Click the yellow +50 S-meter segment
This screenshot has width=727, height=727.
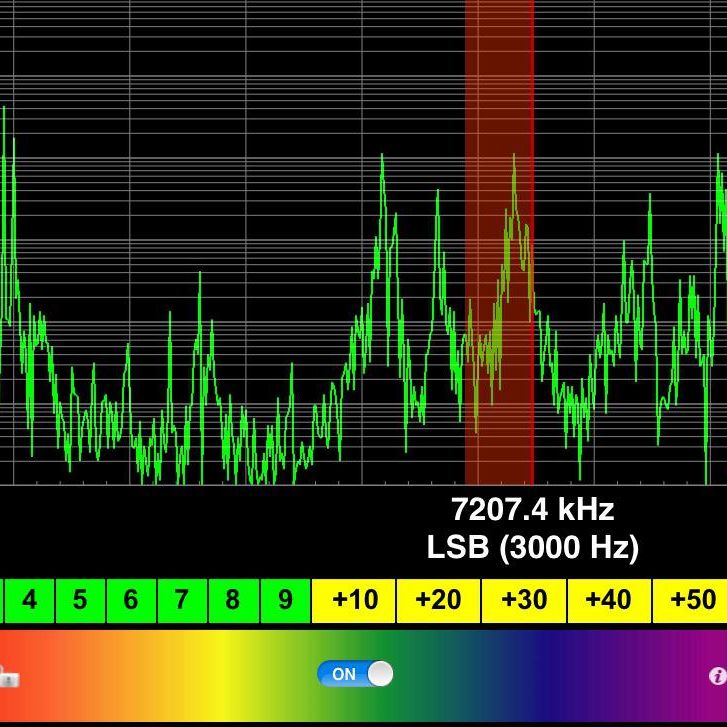pyautogui.click(x=690, y=600)
